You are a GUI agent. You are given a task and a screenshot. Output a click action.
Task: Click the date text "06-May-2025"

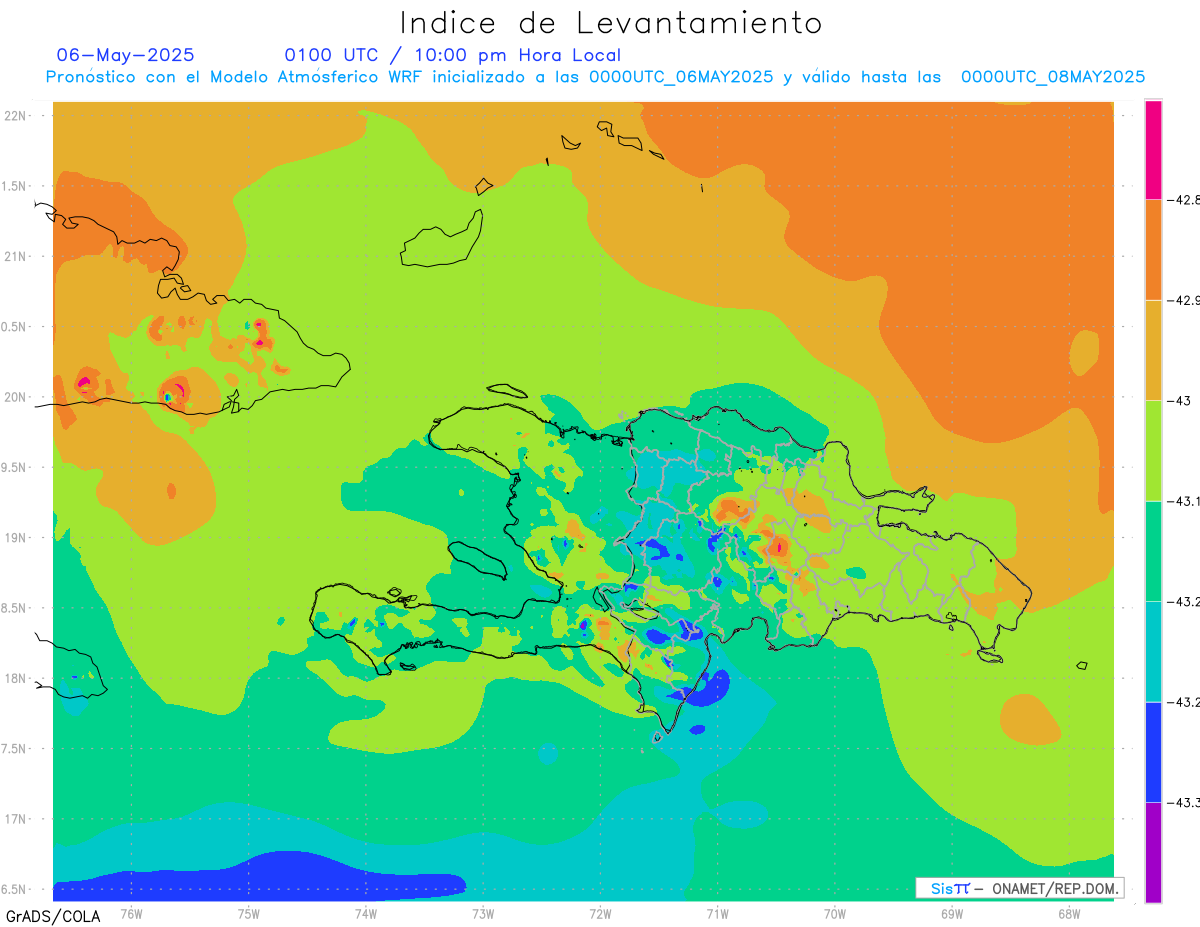[125, 55]
